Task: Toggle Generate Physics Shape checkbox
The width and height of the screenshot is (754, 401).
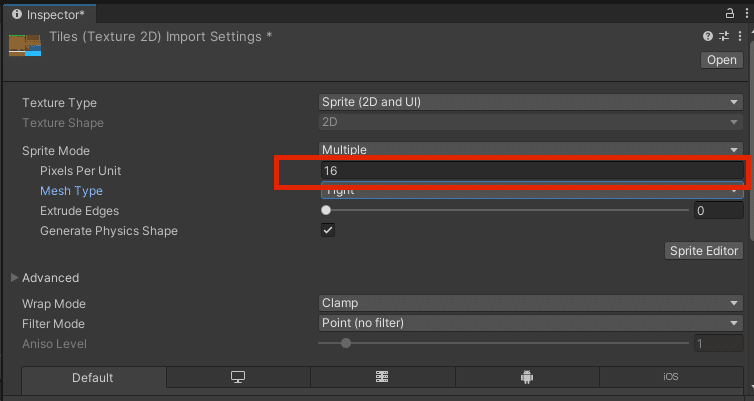Action: 328,230
